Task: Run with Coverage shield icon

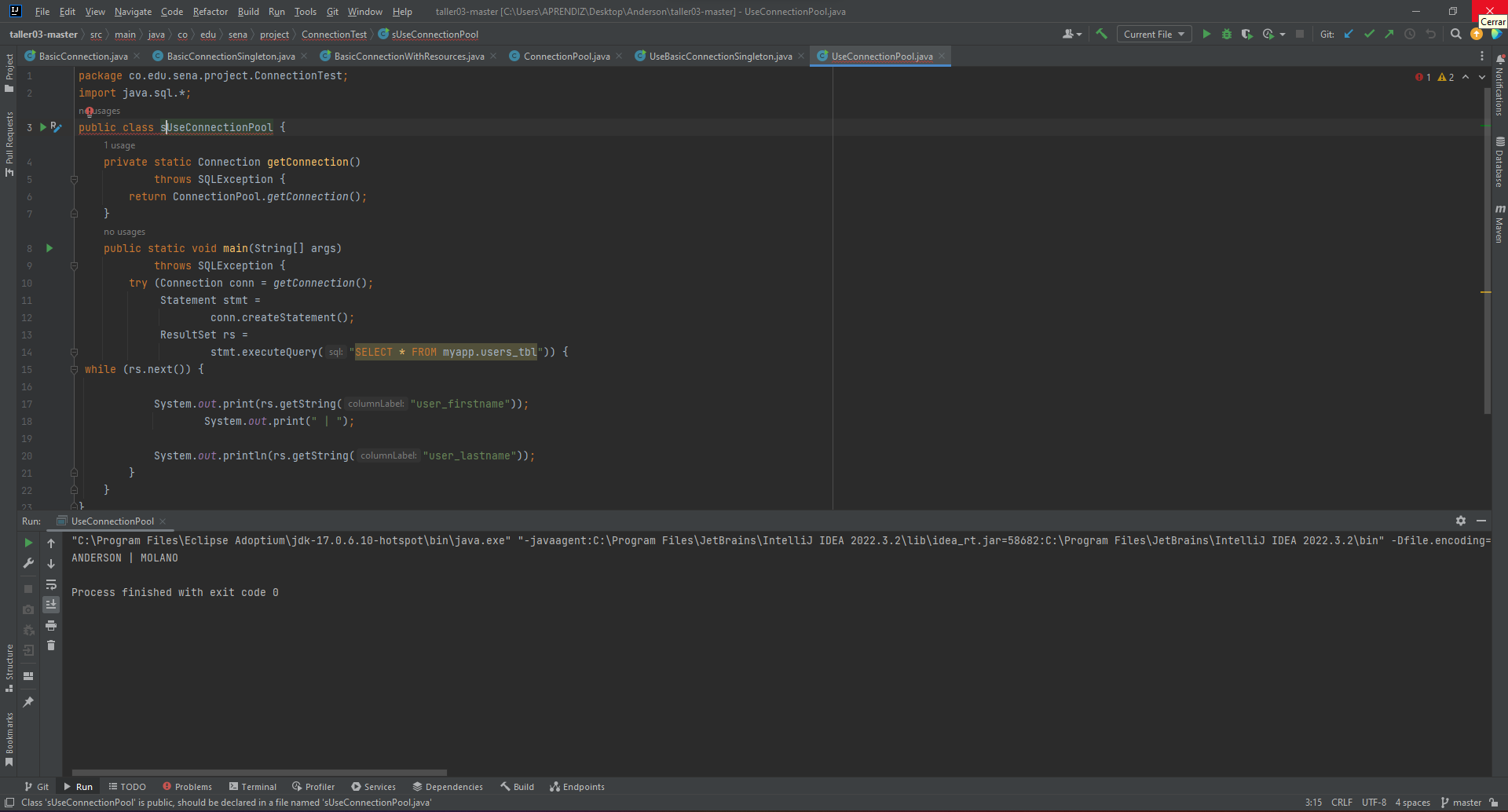Action: 1246,34
